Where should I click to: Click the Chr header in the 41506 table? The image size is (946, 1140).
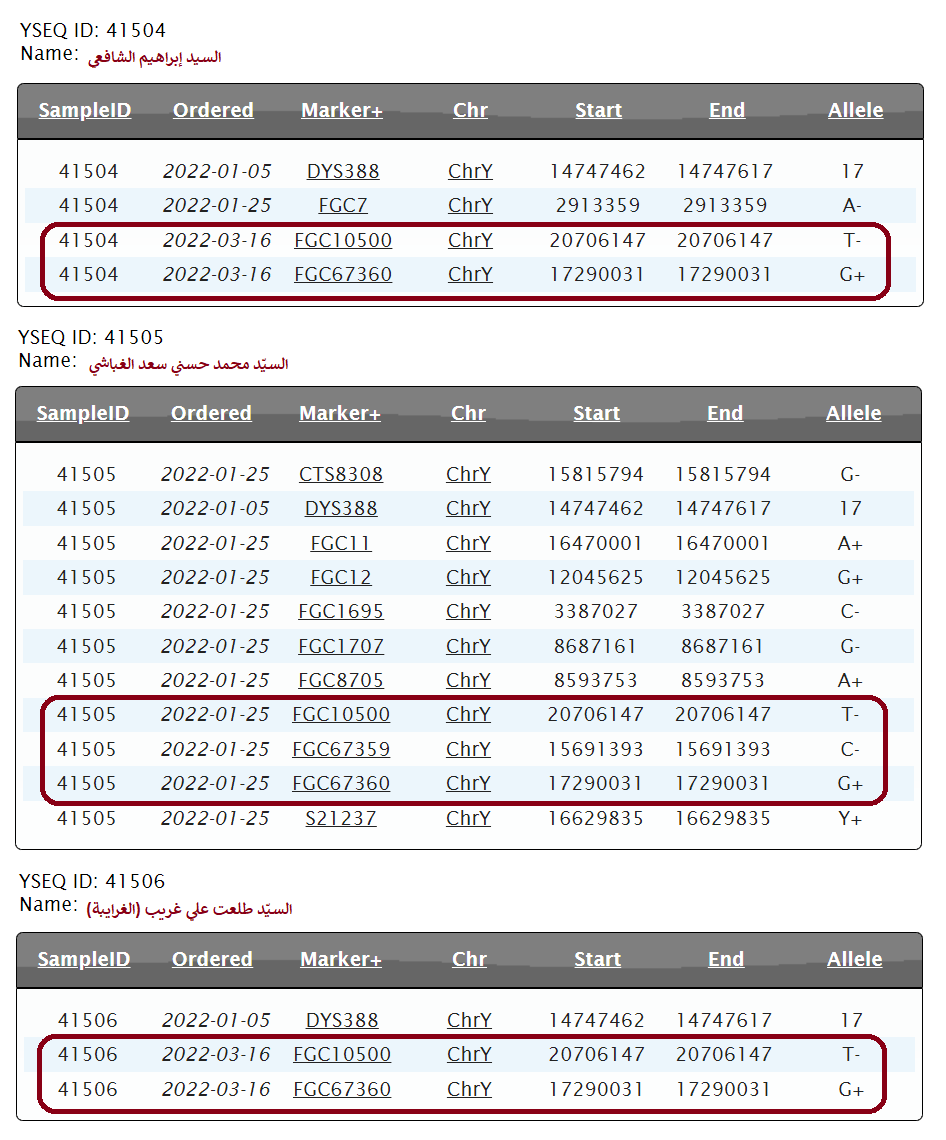[469, 960]
